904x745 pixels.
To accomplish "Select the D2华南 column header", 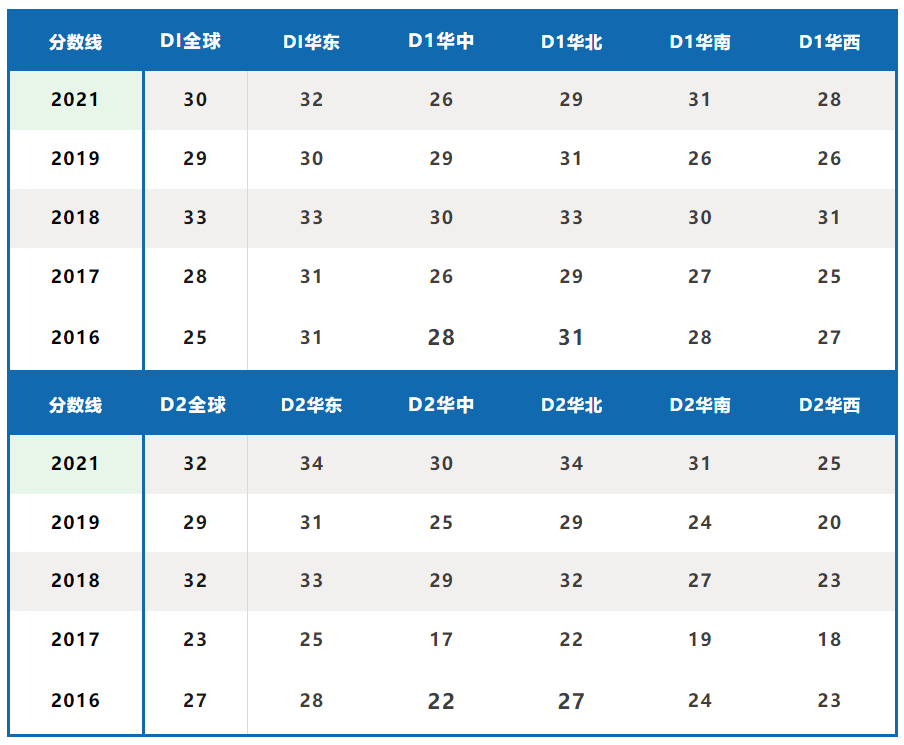I will 700,405.
